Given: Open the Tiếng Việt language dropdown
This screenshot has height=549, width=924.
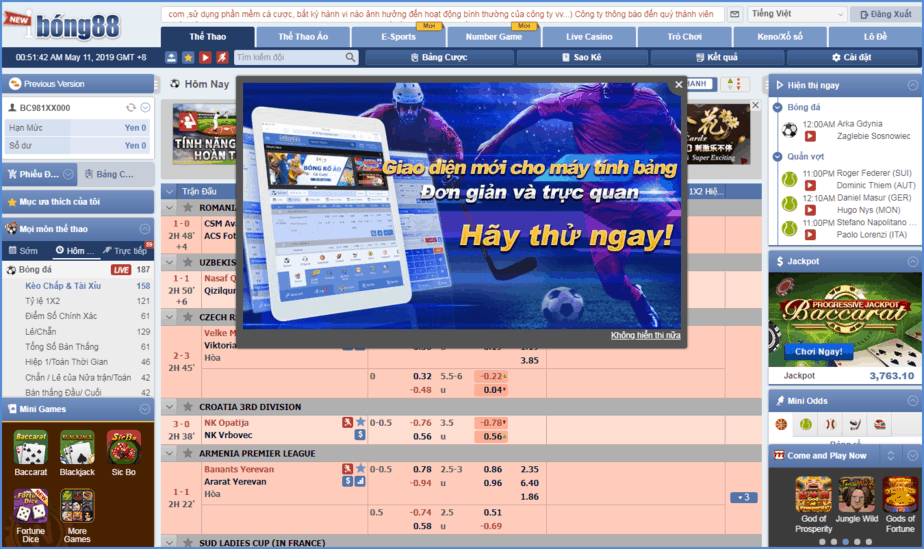Looking at the screenshot, I should pyautogui.click(x=797, y=14).
